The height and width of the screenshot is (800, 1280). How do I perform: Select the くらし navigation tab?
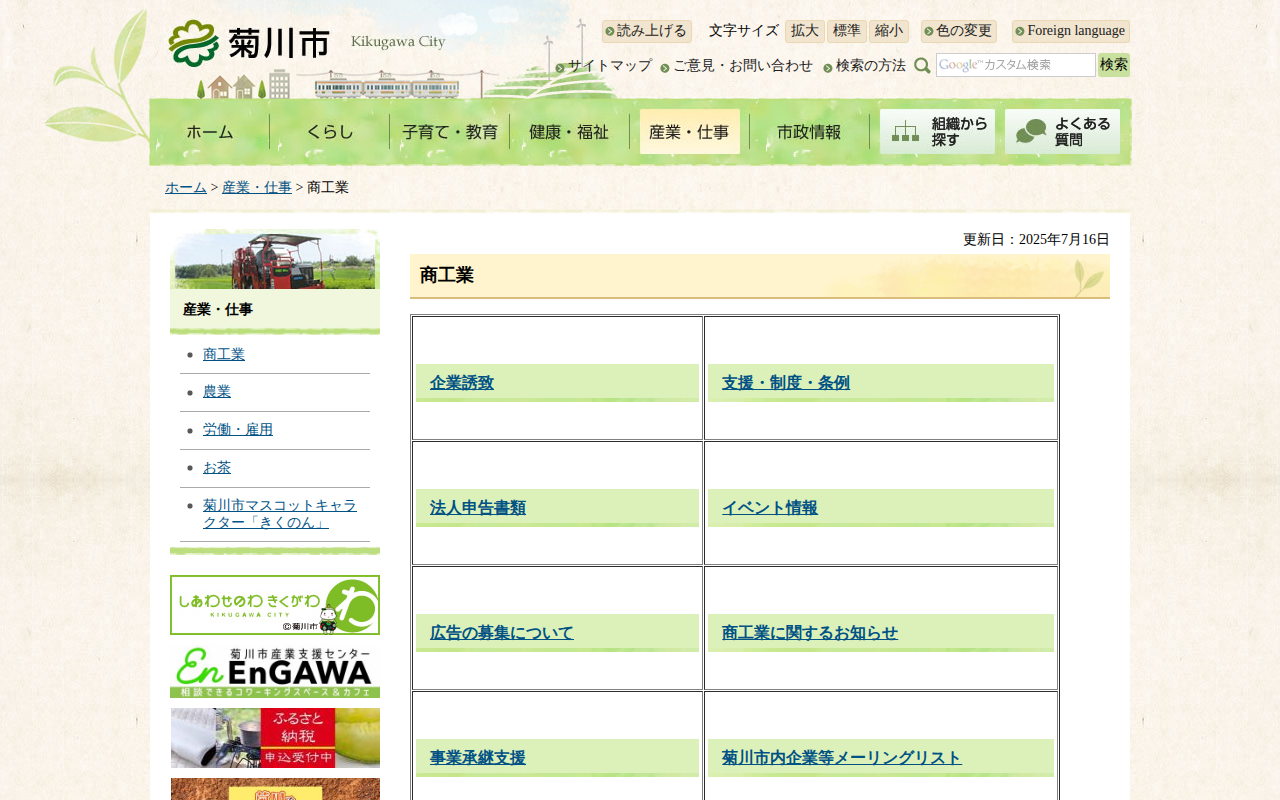click(330, 132)
